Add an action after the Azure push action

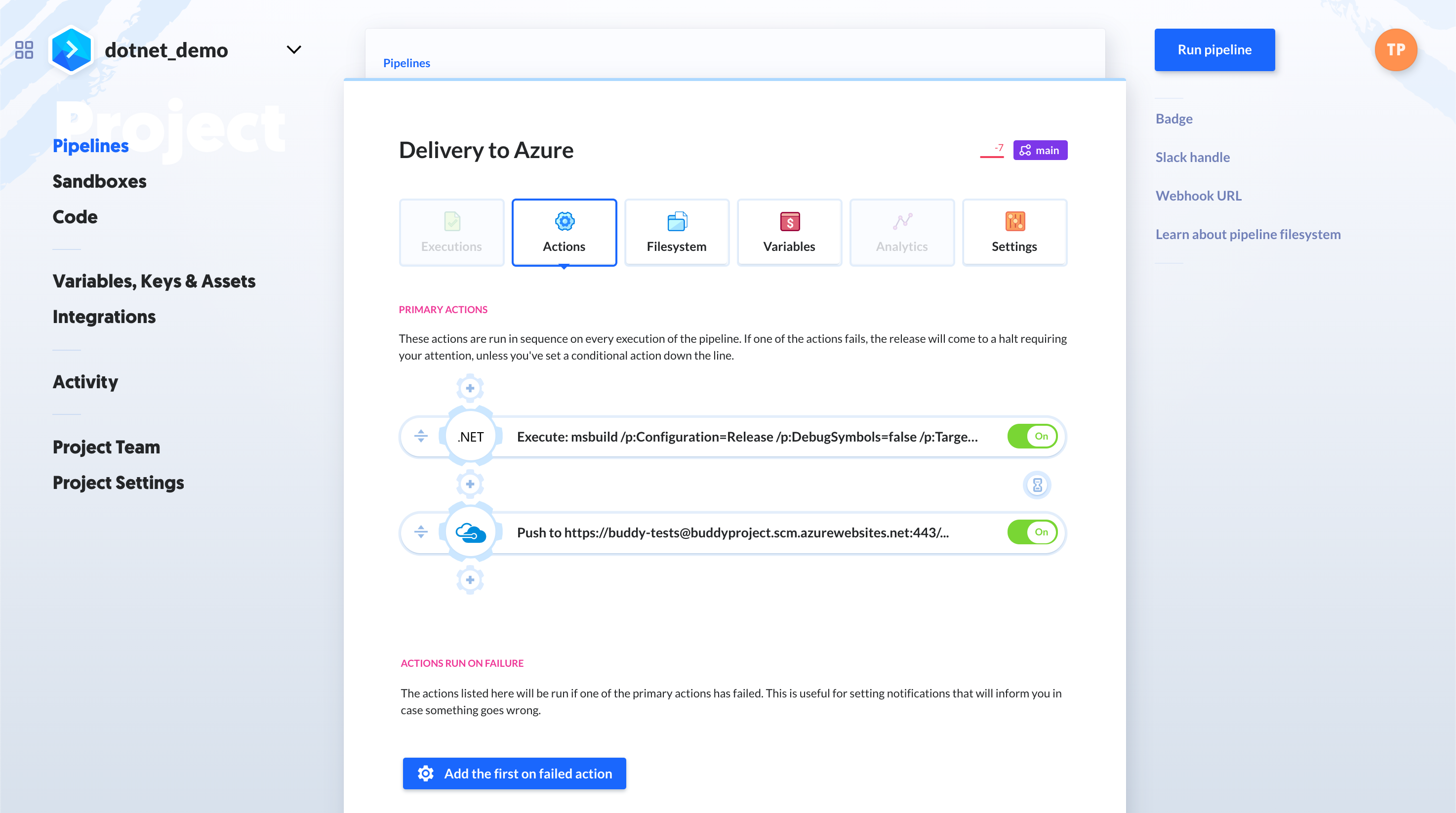pyautogui.click(x=470, y=580)
